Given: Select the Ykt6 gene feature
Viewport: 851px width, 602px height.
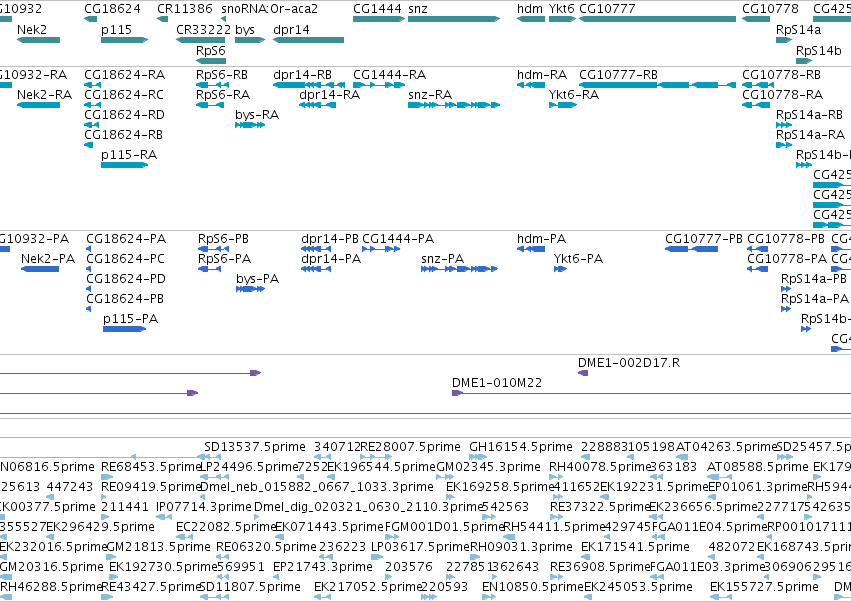Looking at the screenshot, I should coord(562,19).
